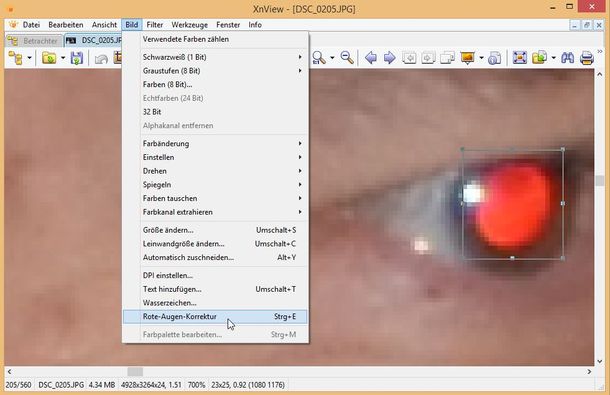
Task: Expand the copy-to-folder dropdown arrow
Action: (x=553, y=58)
